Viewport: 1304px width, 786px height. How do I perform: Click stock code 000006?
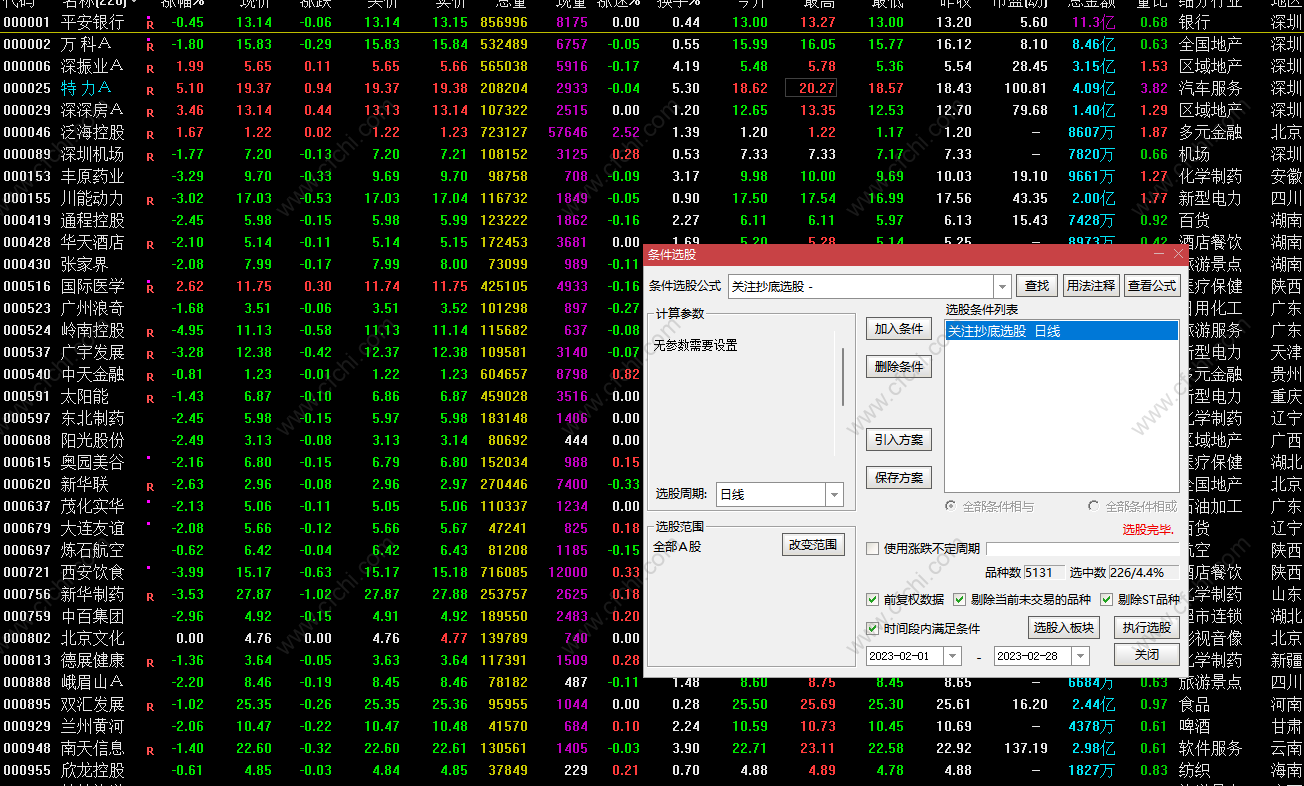pos(26,66)
